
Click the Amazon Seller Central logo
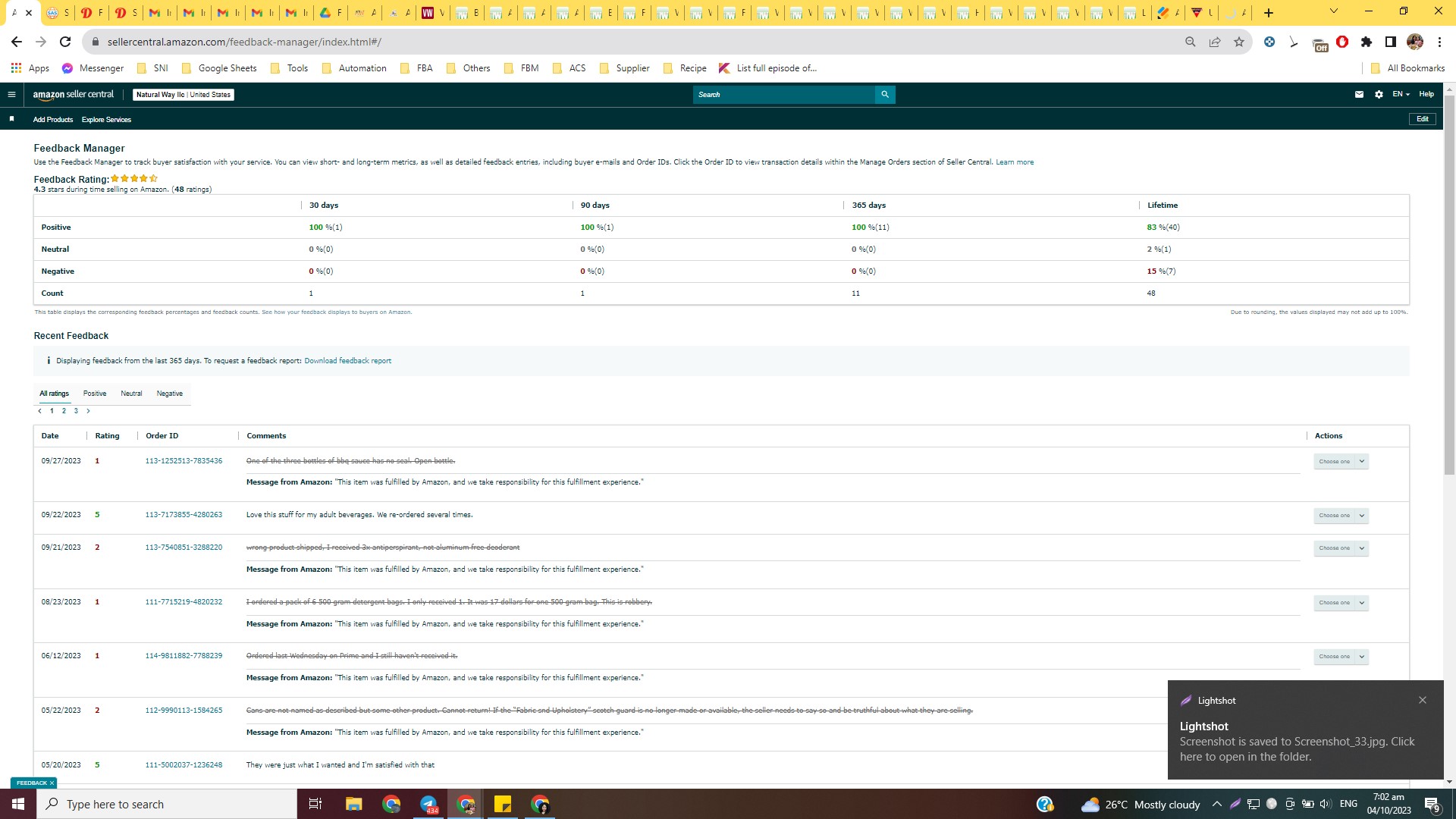73,95
